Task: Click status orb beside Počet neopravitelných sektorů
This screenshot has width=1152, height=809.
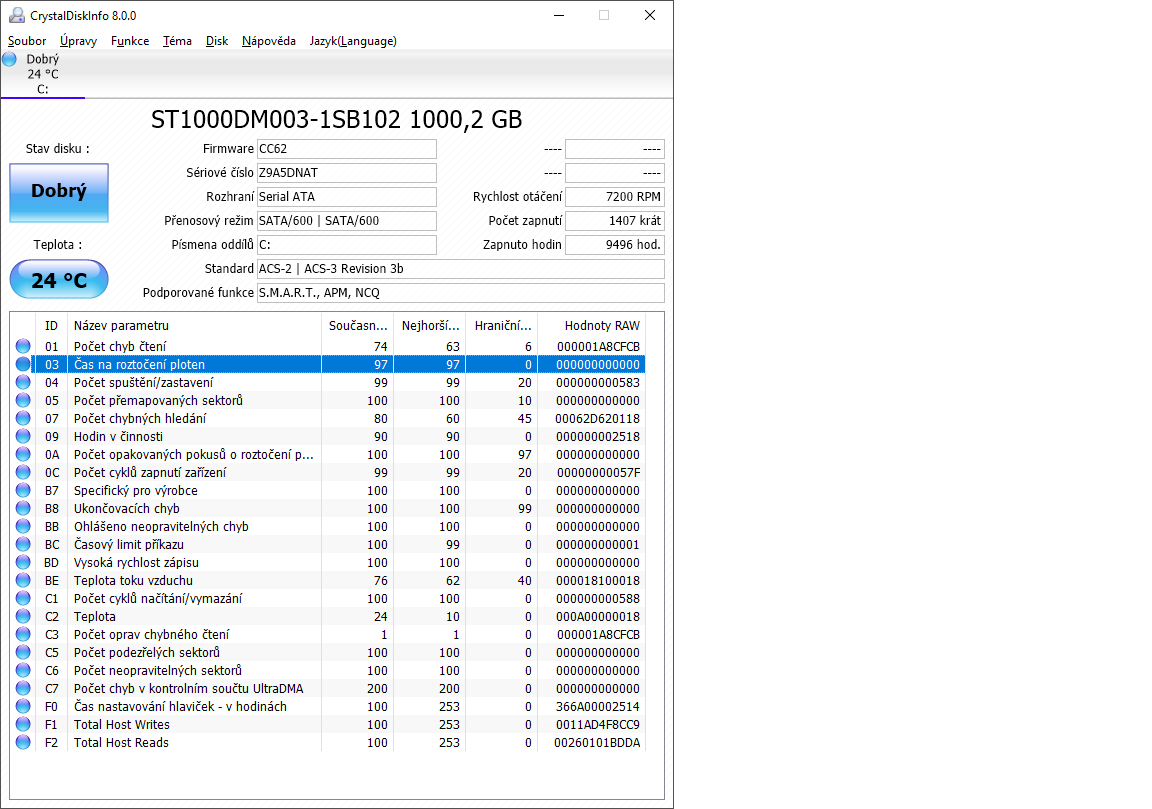Action: 23,670
